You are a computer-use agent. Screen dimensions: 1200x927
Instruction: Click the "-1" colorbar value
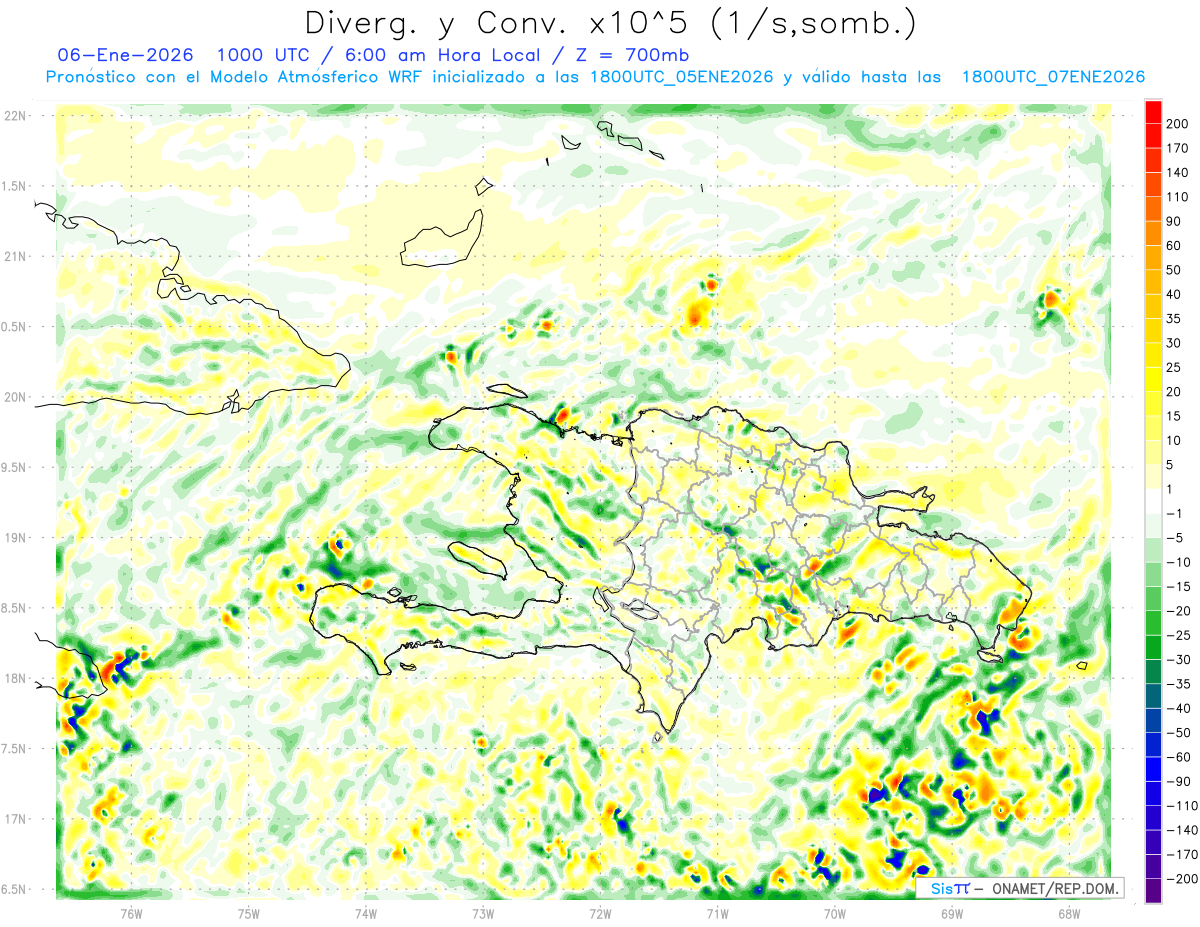[1174, 514]
